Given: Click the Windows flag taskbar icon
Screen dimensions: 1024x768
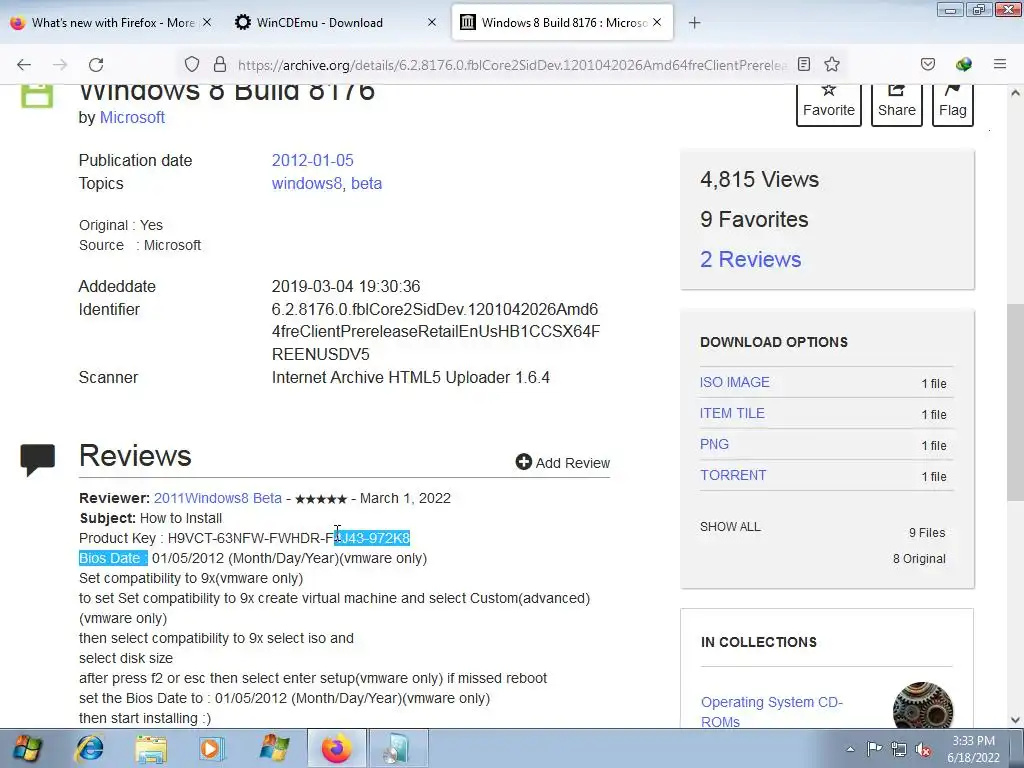Looking at the screenshot, I should tap(274, 748).
